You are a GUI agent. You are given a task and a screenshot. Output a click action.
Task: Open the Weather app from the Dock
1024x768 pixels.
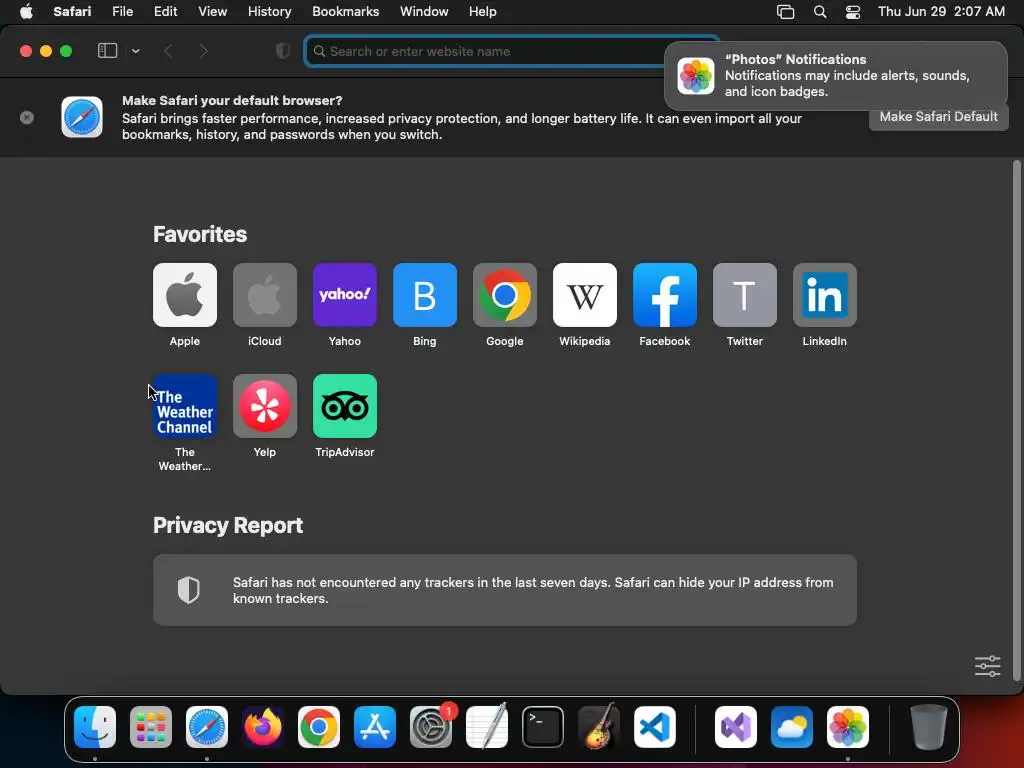tap(792, 727)
